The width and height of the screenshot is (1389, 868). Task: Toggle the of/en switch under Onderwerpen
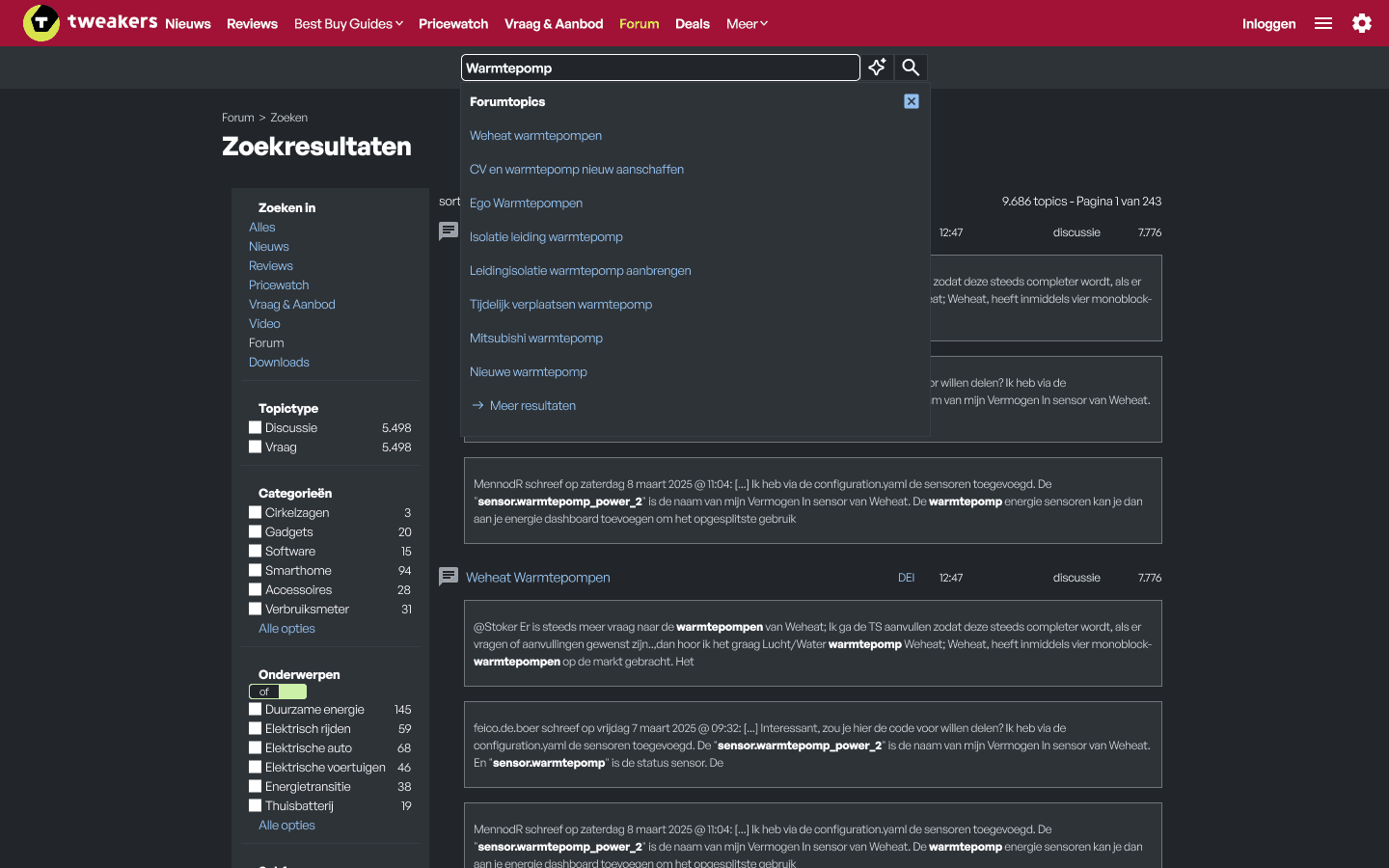tap(278, 692)
